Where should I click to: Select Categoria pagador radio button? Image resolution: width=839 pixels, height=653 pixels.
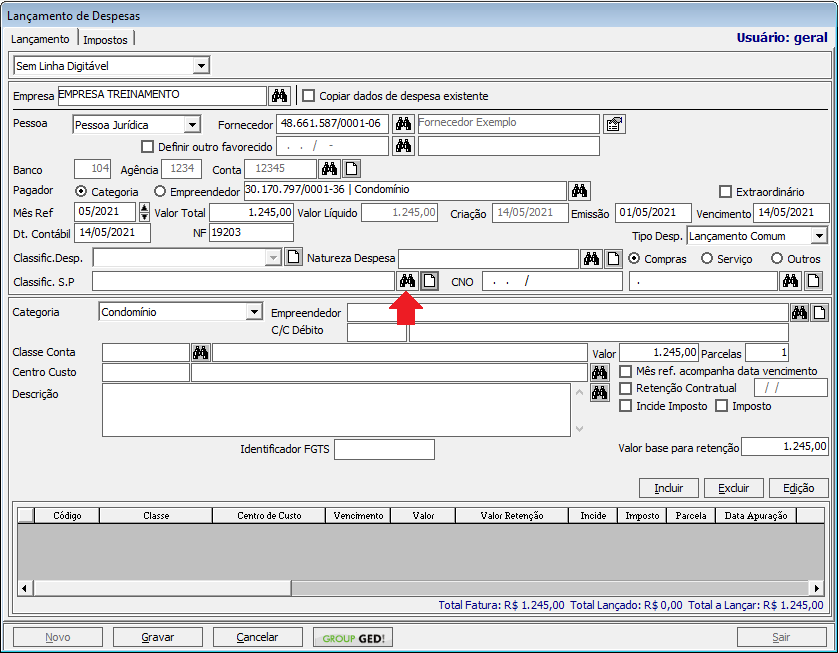(81, 191)
